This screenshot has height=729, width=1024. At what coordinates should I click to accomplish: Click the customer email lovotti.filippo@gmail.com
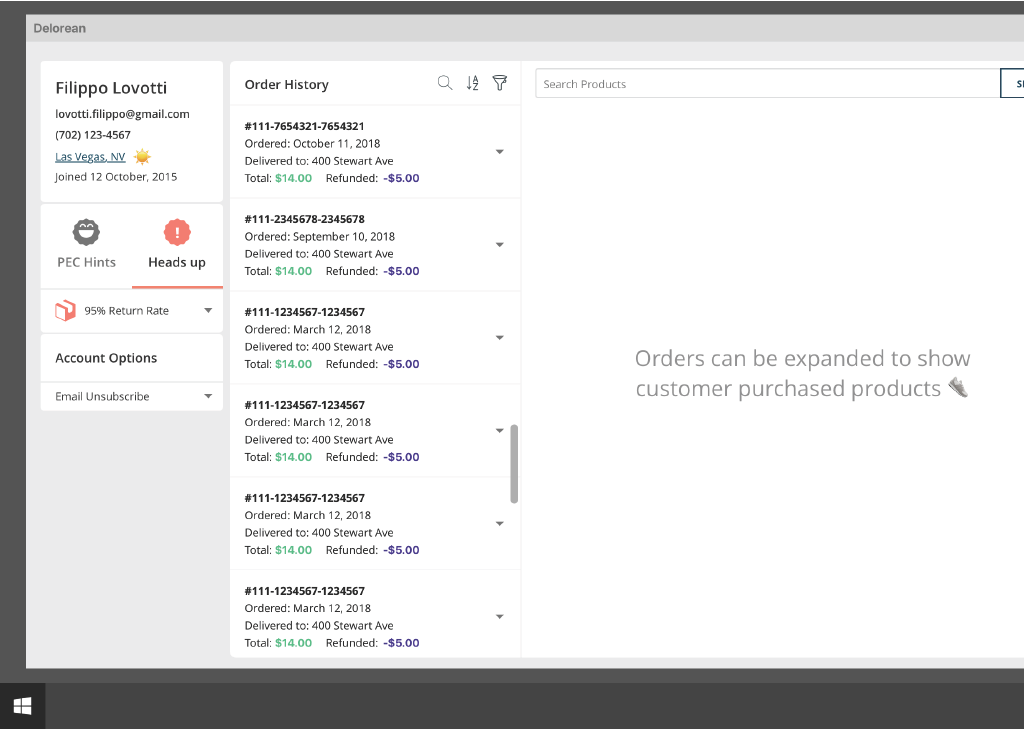click(x=122, y=114)
